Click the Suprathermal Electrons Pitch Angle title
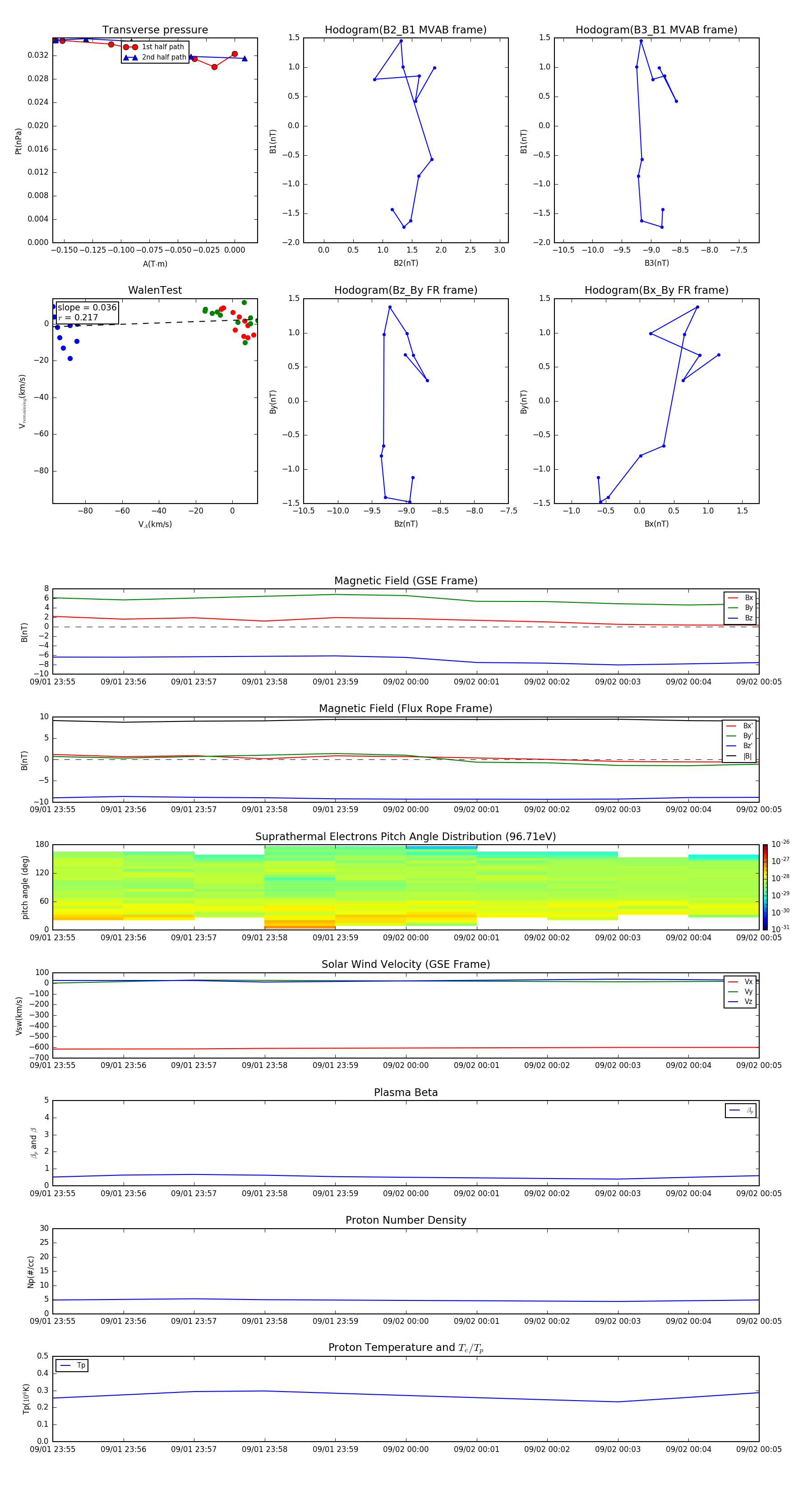Image resolution: width=812 pixels, height=1489 pixels. pyautogui.click(x=406, y=837)
